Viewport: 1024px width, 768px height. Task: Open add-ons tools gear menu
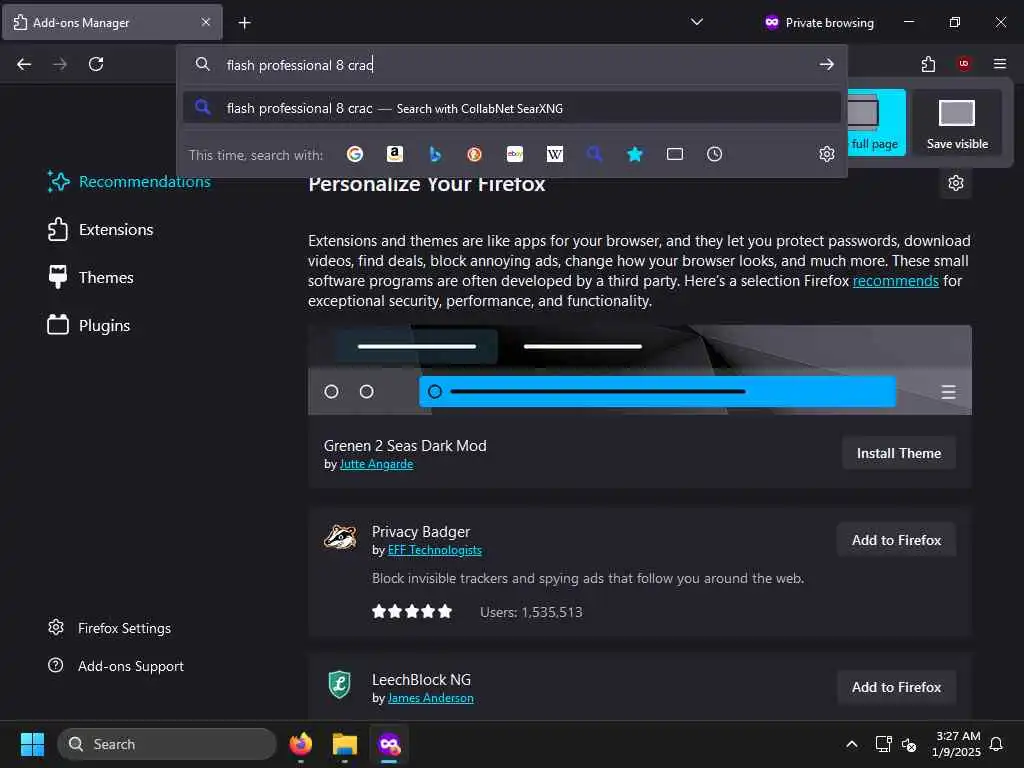[x=955, y=183]
